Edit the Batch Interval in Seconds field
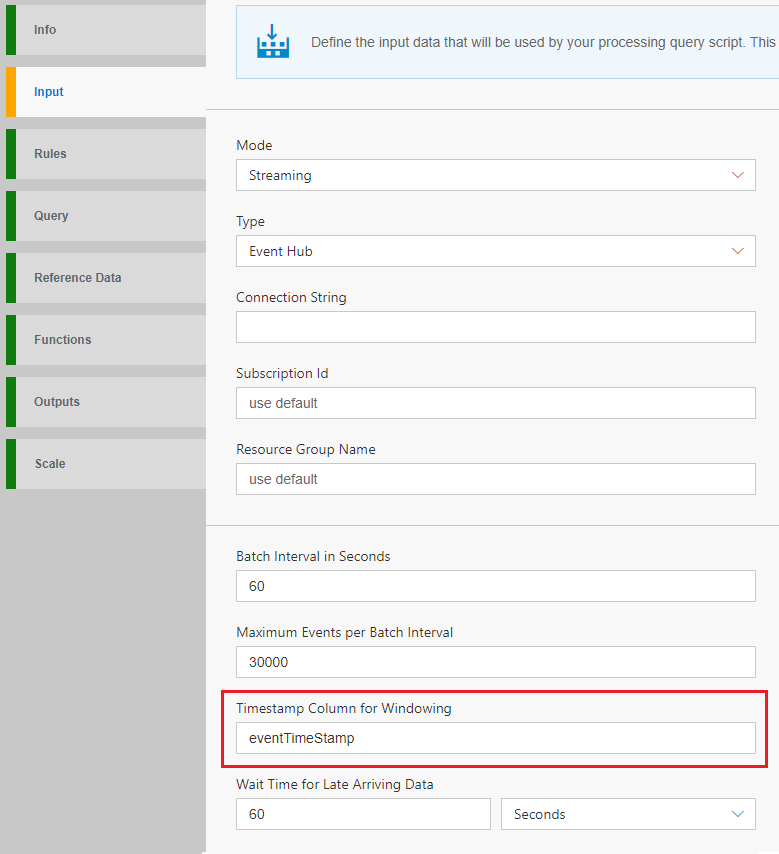 coord(495,586)
